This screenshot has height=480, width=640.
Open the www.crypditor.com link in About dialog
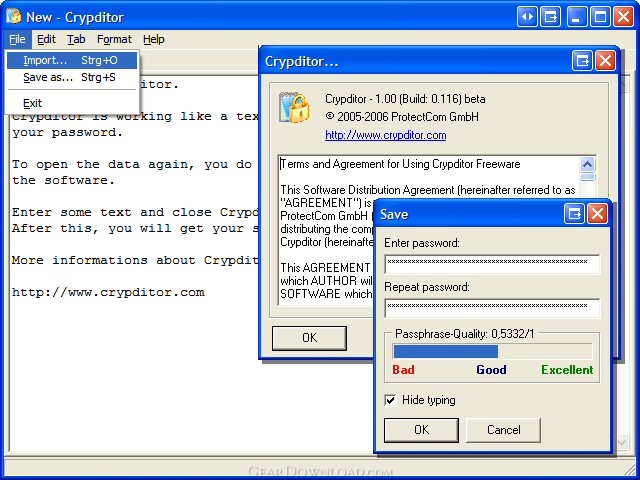pyautogui.click(x=385, y=135)
